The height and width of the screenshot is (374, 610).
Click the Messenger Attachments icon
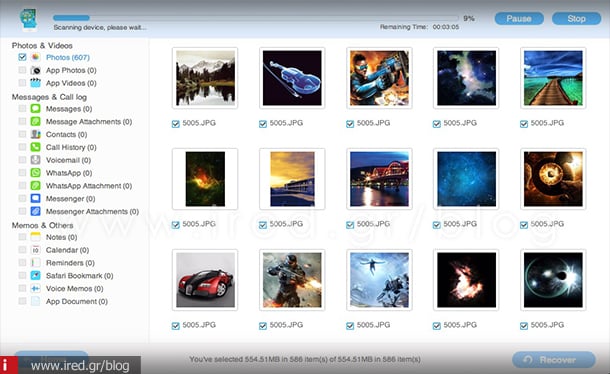tap(35, 211)
